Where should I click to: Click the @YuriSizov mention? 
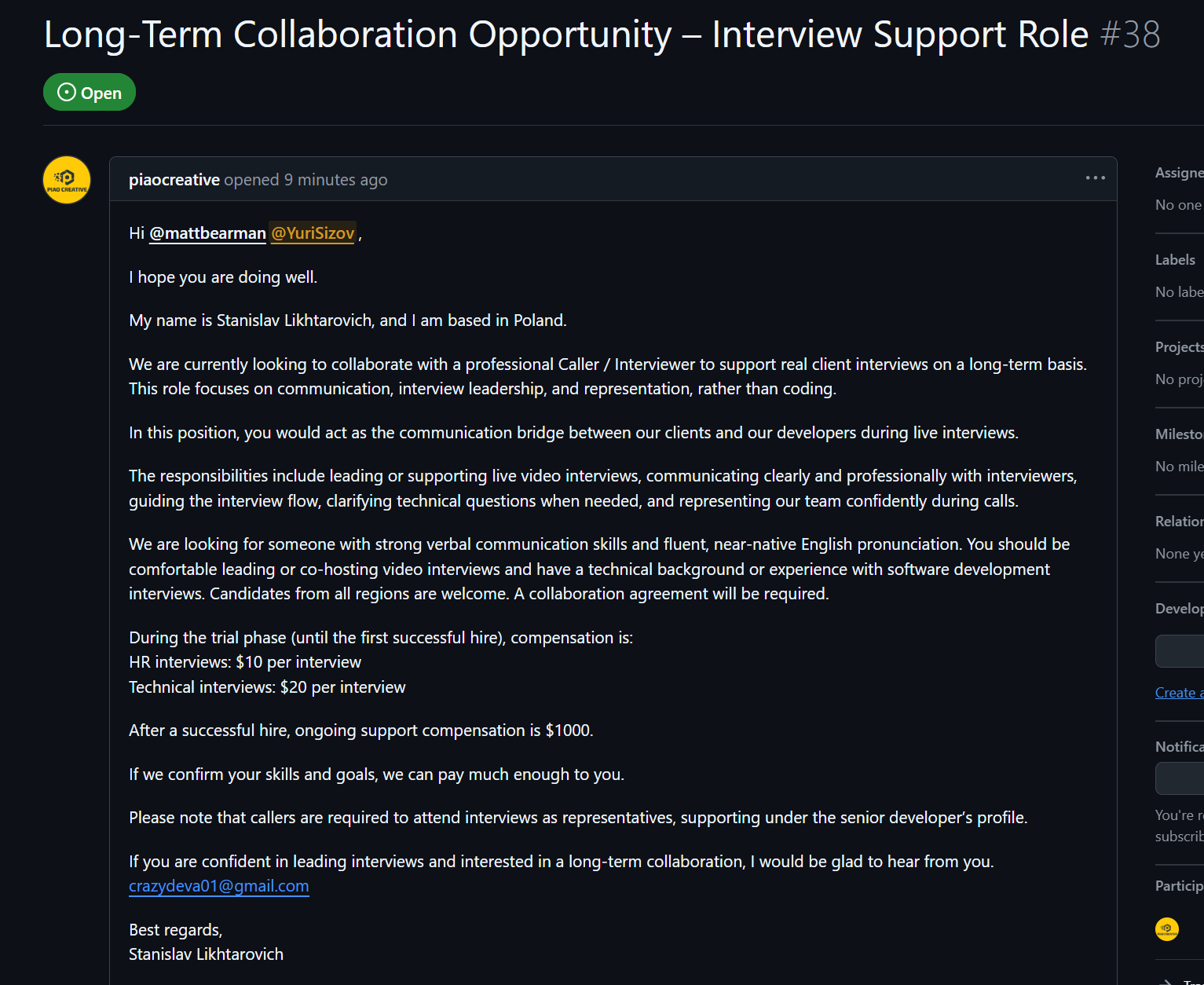pos(313,233)
